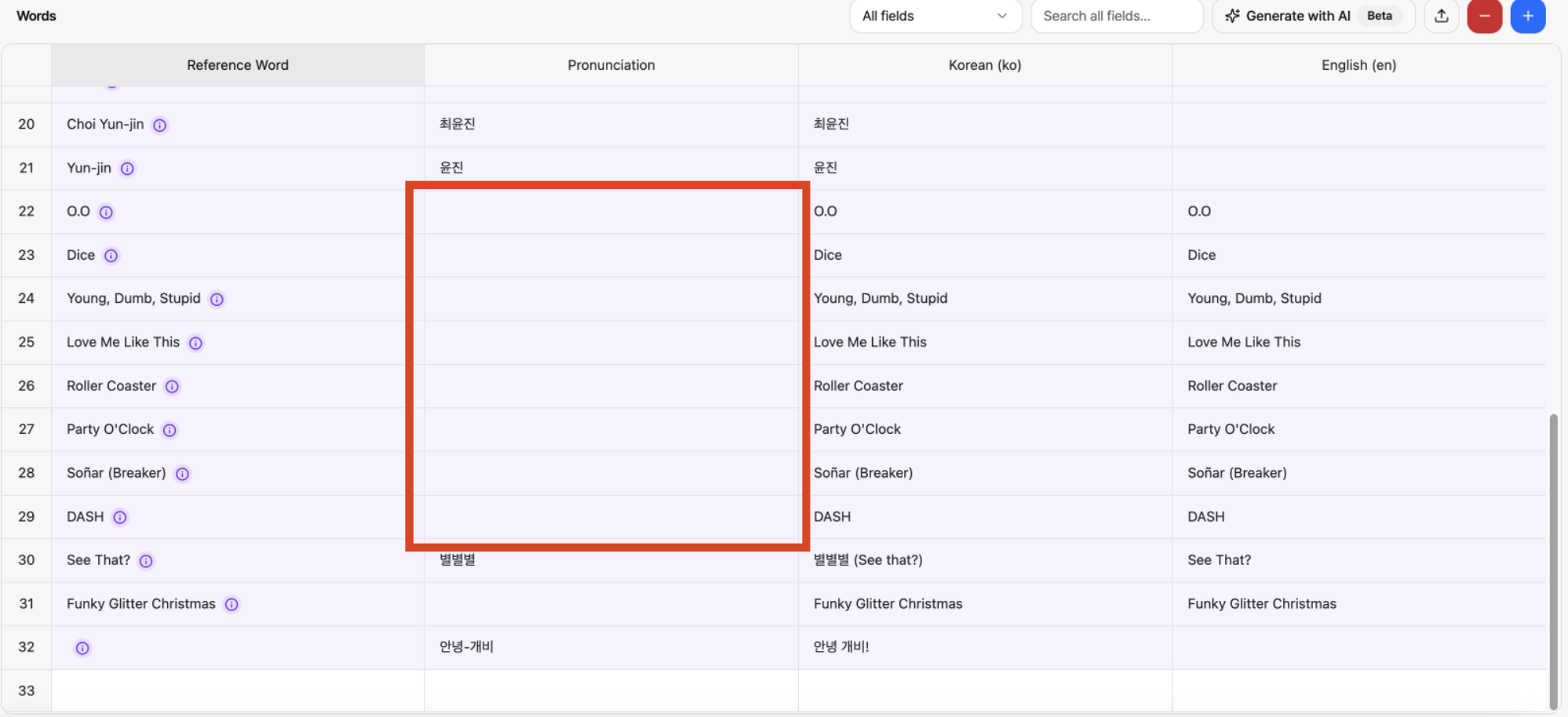The height and width of the screenshot is (717, 1568).
Task: Select the empty Reference Word cell in row 33
Action: click(238, 690)
